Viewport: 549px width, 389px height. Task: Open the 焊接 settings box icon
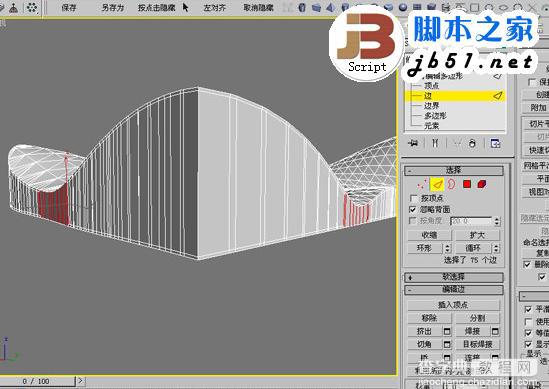click(495, 331)
